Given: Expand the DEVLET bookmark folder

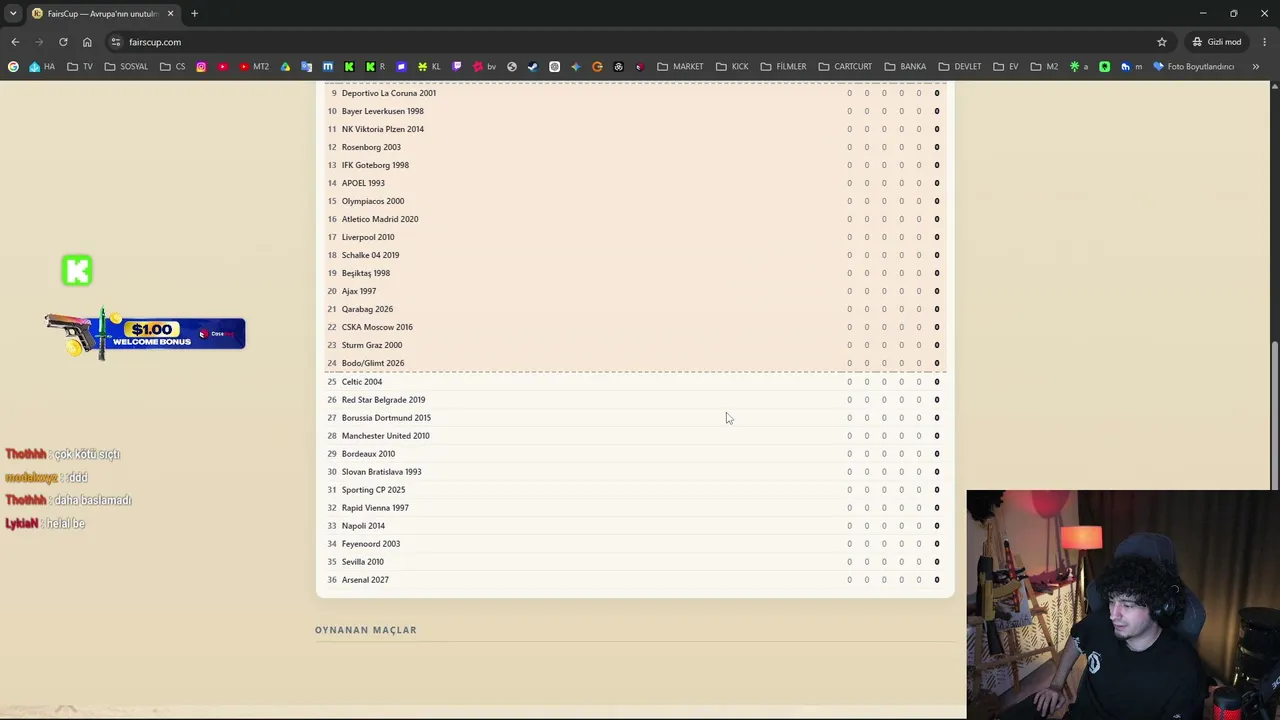Looking at the screenshot, I should [960, 67].
